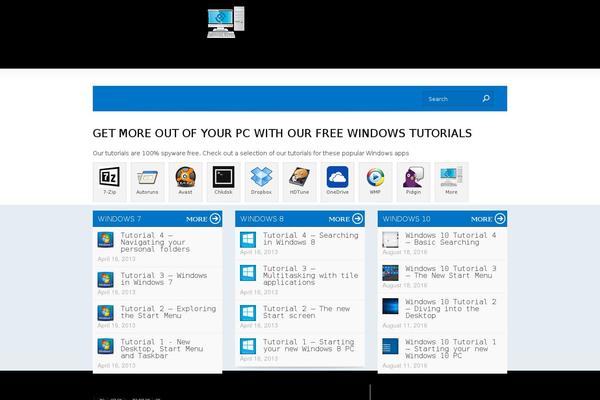Open Windows 10 Tutorial 4 – Basic Searching
600x400 pixels.
(450, 239)
